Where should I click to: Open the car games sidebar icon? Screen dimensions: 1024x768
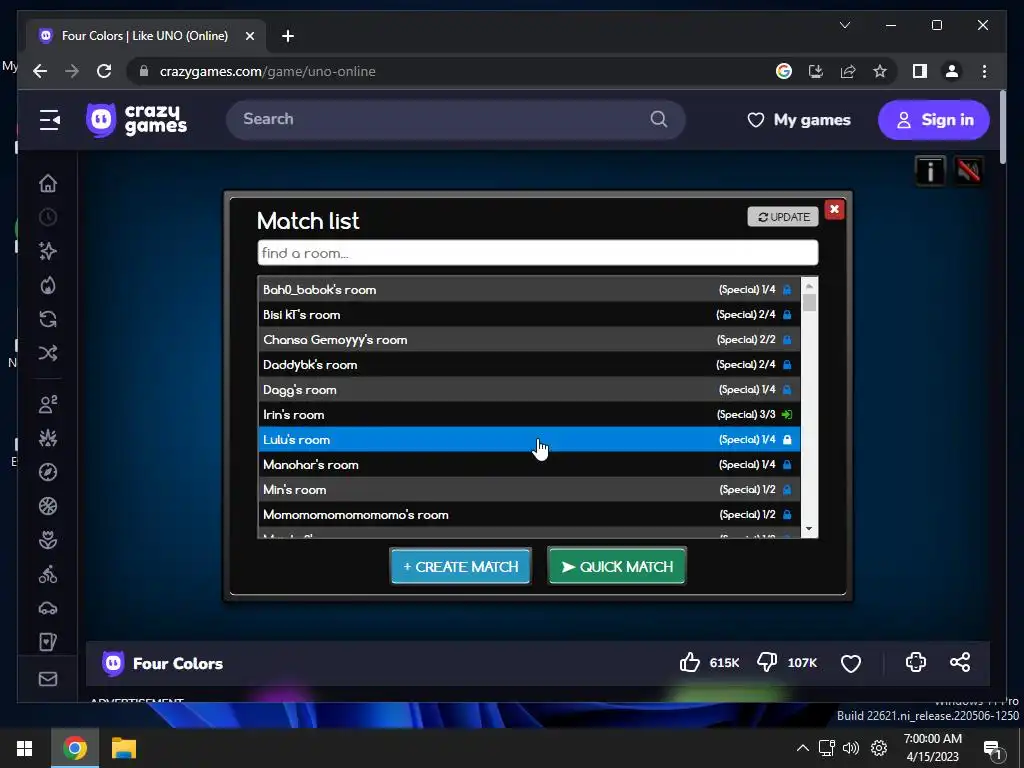pos(48,608)
